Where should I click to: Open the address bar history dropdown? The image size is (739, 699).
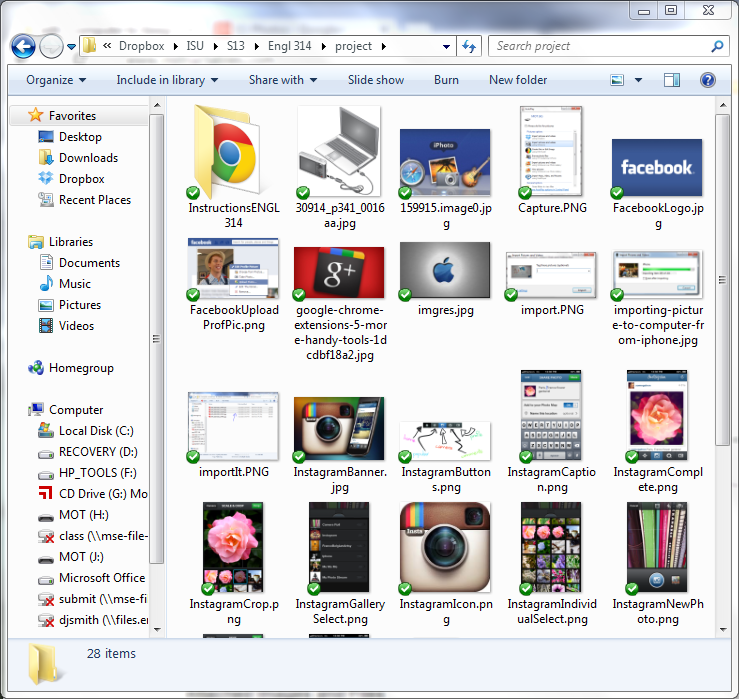[x=446, y=47]
